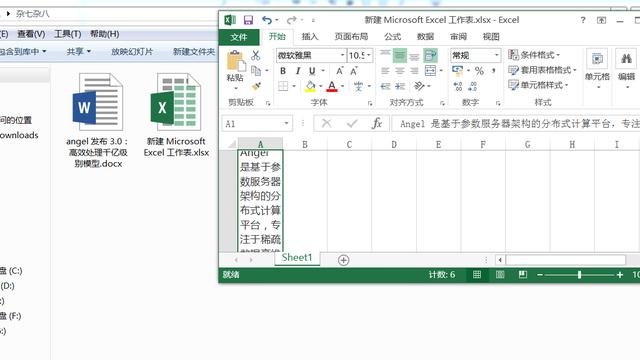This screenshot has height=360, width=640.
Task: Decrease decimal places
Action: [x=473, y=86]
